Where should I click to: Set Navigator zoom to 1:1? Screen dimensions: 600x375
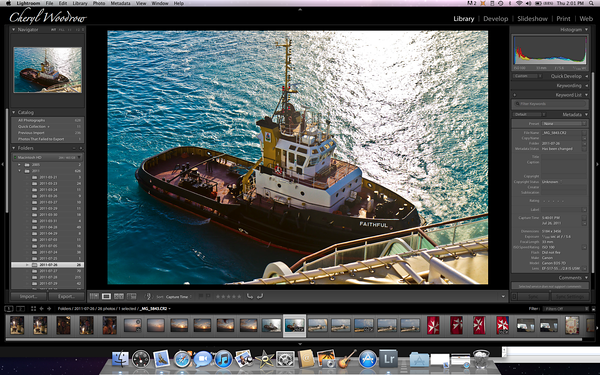(x=70, y=29)
